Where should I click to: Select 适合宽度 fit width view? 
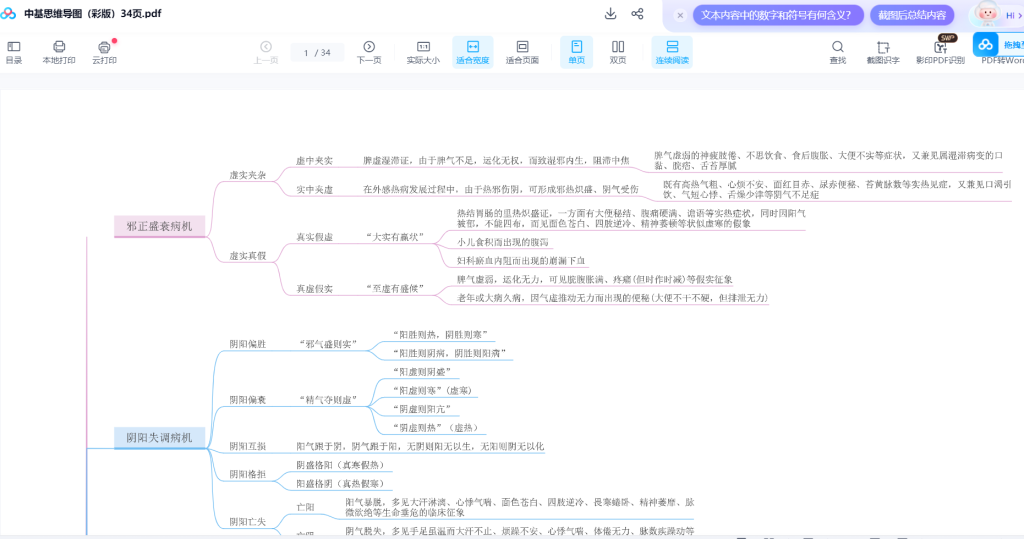pos(473,52)
